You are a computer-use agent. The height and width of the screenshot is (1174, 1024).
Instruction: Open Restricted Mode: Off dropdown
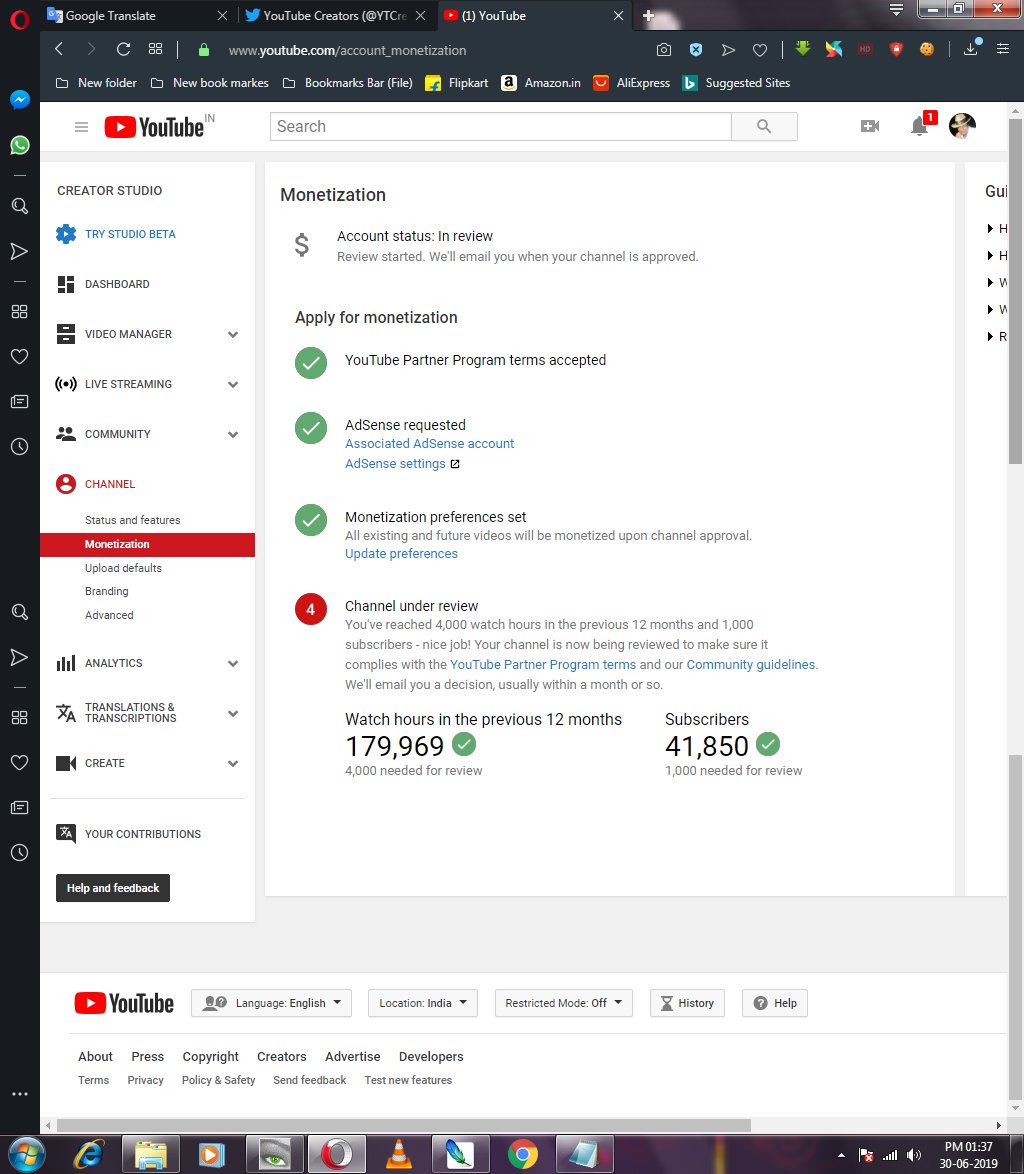pos(563,1003)
